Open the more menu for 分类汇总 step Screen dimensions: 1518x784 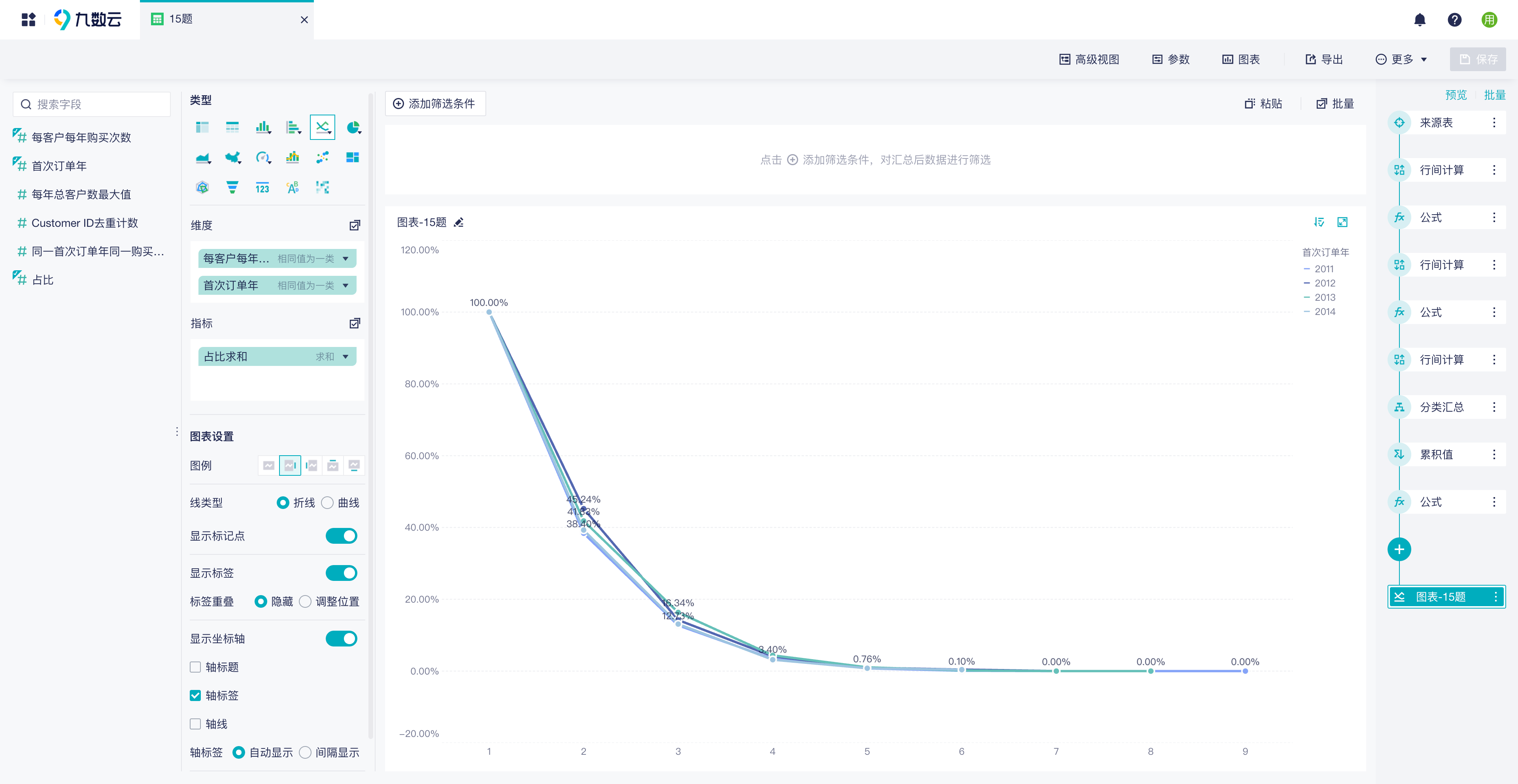point(1494,407)
